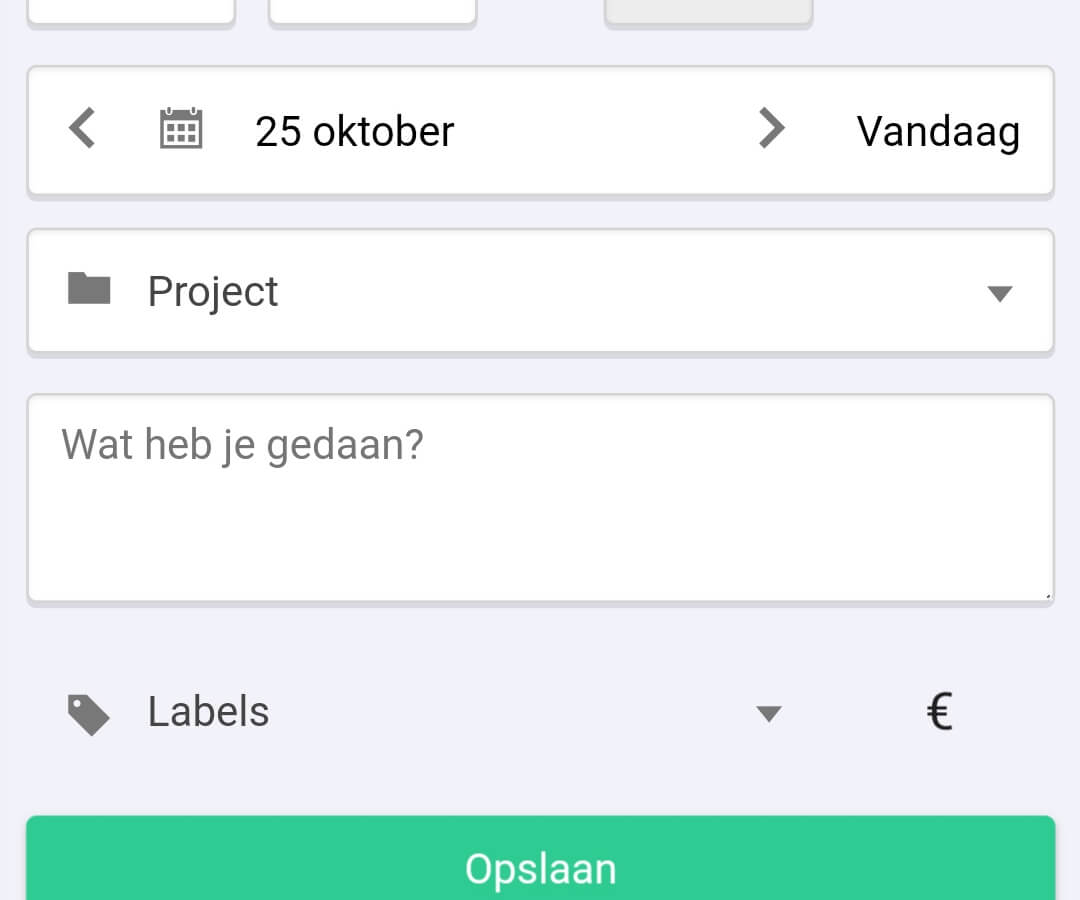Click the second time input box at top
Screen dimensions: 1080x900
tap(373, 12)
